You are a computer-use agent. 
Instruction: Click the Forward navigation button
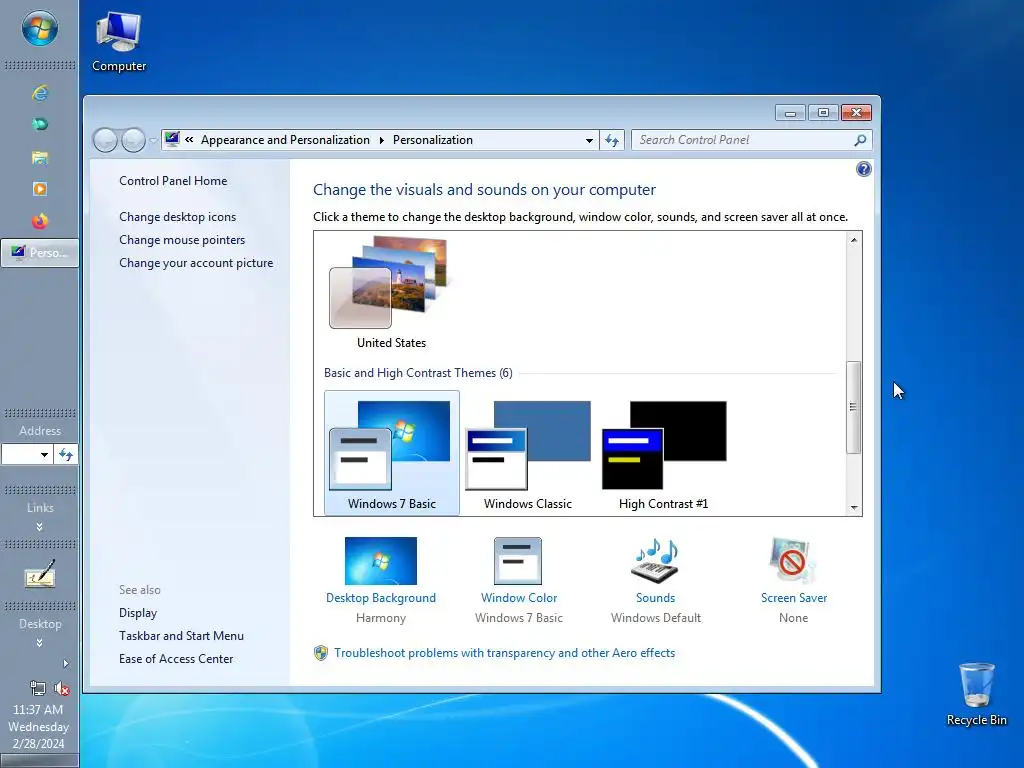pos(133,140)
